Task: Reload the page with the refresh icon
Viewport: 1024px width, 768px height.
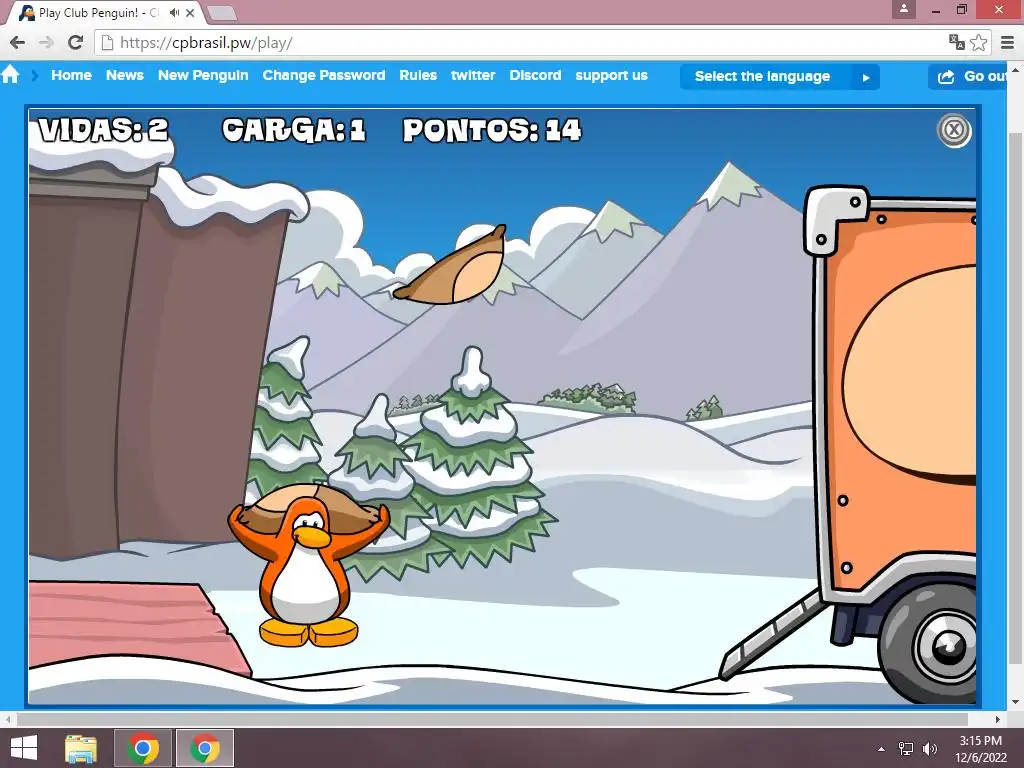Action: click(x=76, y=42)
